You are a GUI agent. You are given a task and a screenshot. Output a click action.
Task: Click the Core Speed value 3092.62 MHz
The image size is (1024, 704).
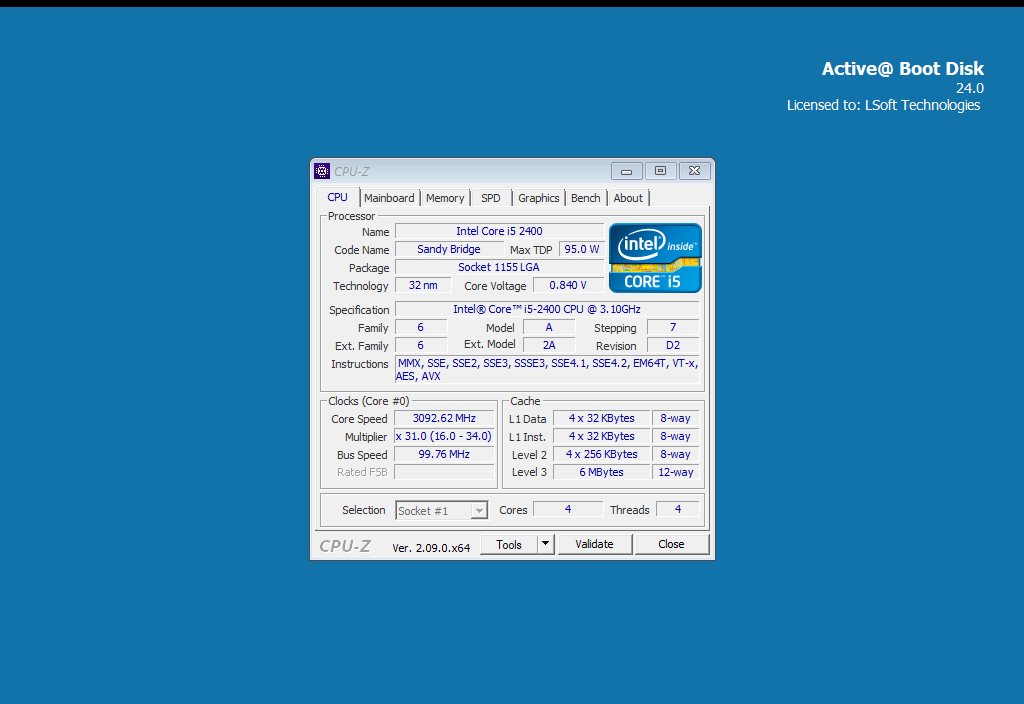444,418
